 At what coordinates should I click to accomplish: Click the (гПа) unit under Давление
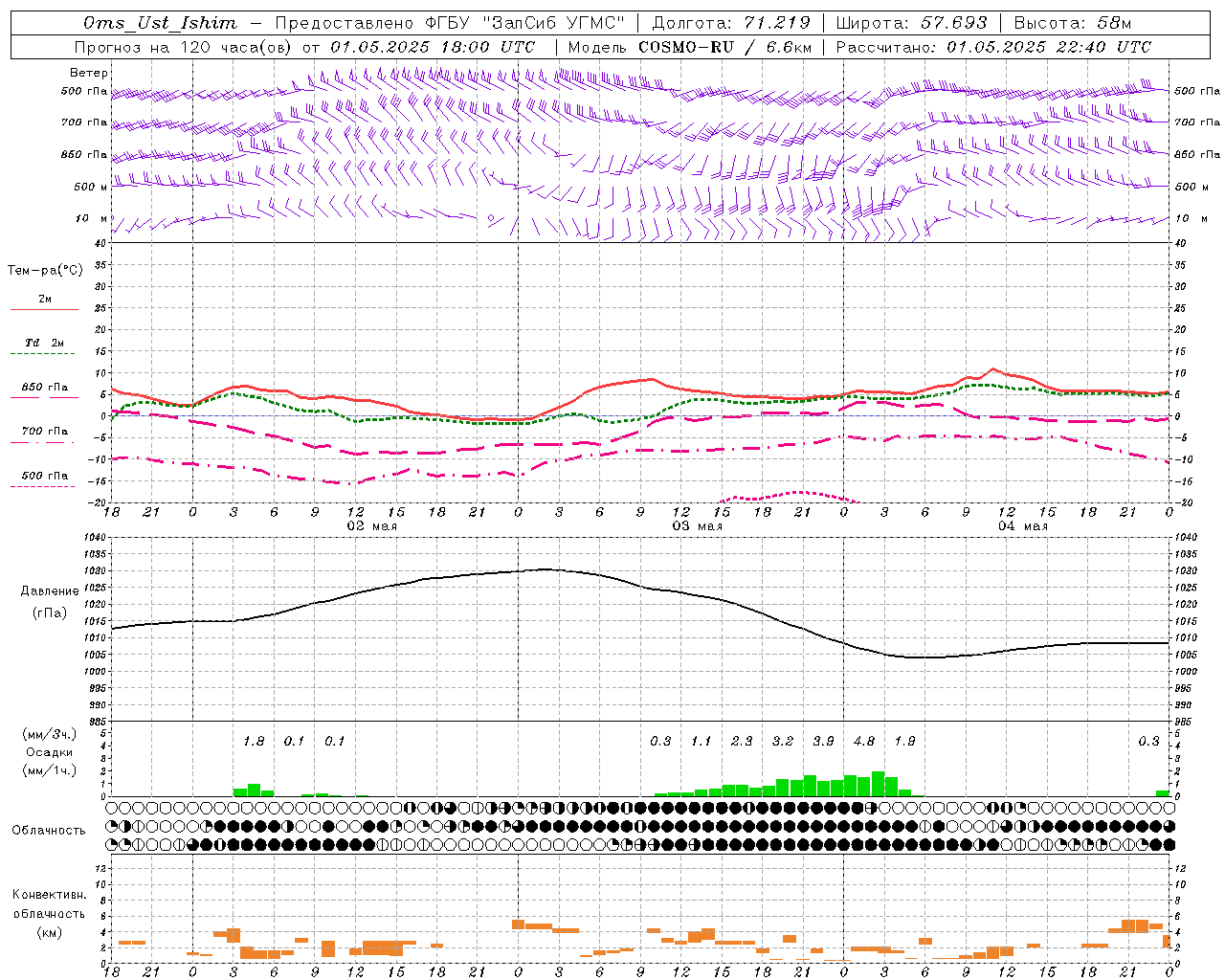50,613
